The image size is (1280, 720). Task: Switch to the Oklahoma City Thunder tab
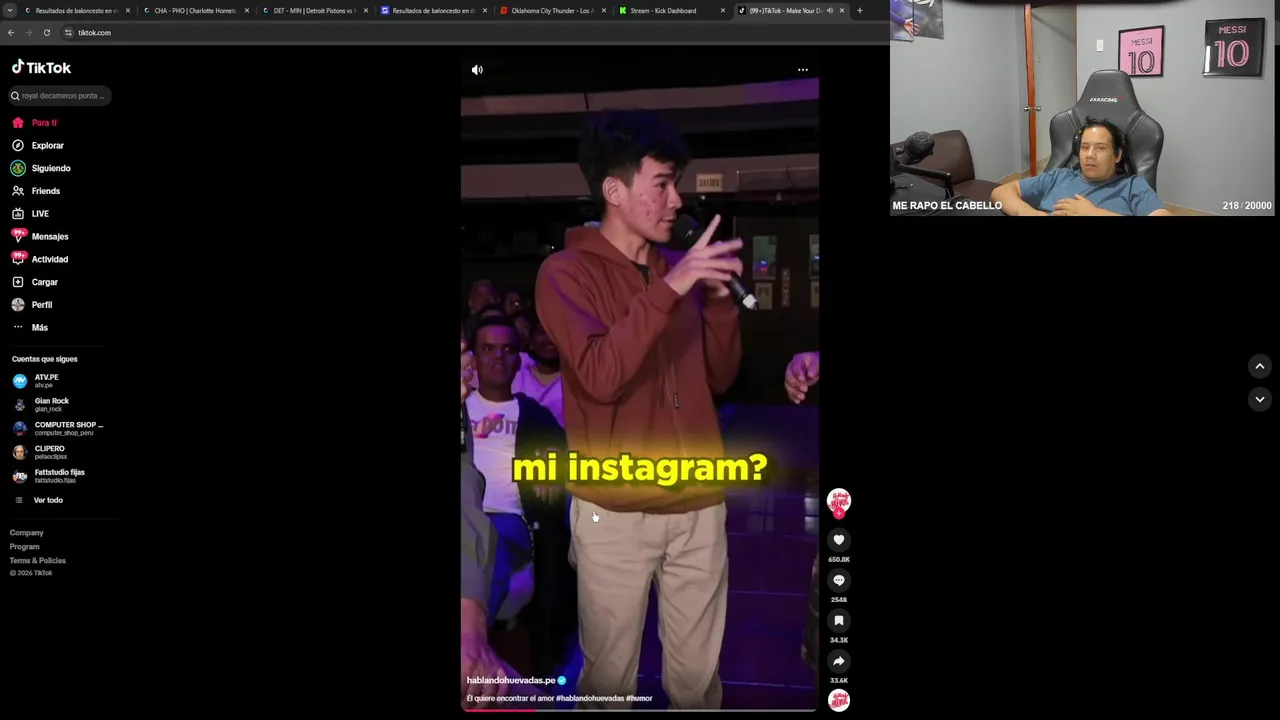click(x=552, y=11)
